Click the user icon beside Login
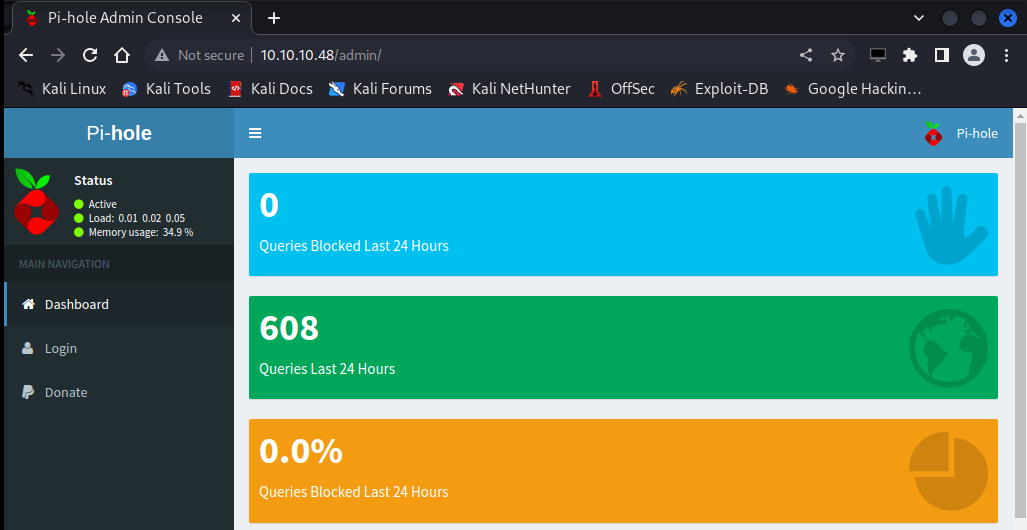This screenshot has width=1027, height=530. tap(28, 348)
